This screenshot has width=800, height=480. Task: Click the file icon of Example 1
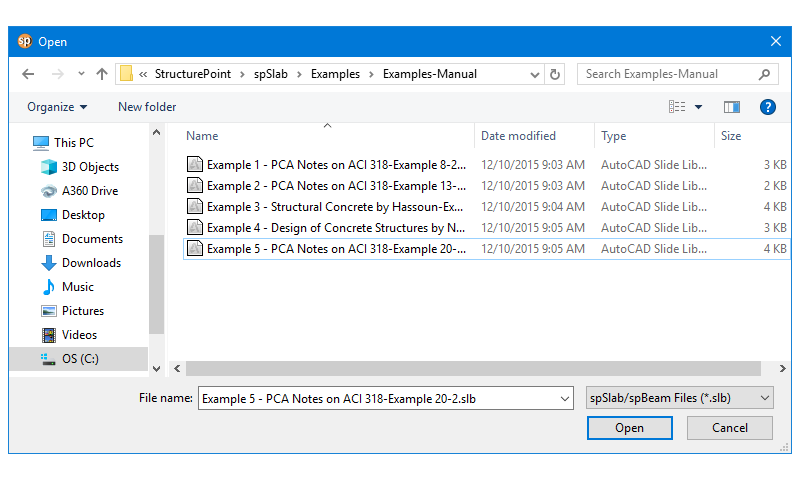point(195,164)
